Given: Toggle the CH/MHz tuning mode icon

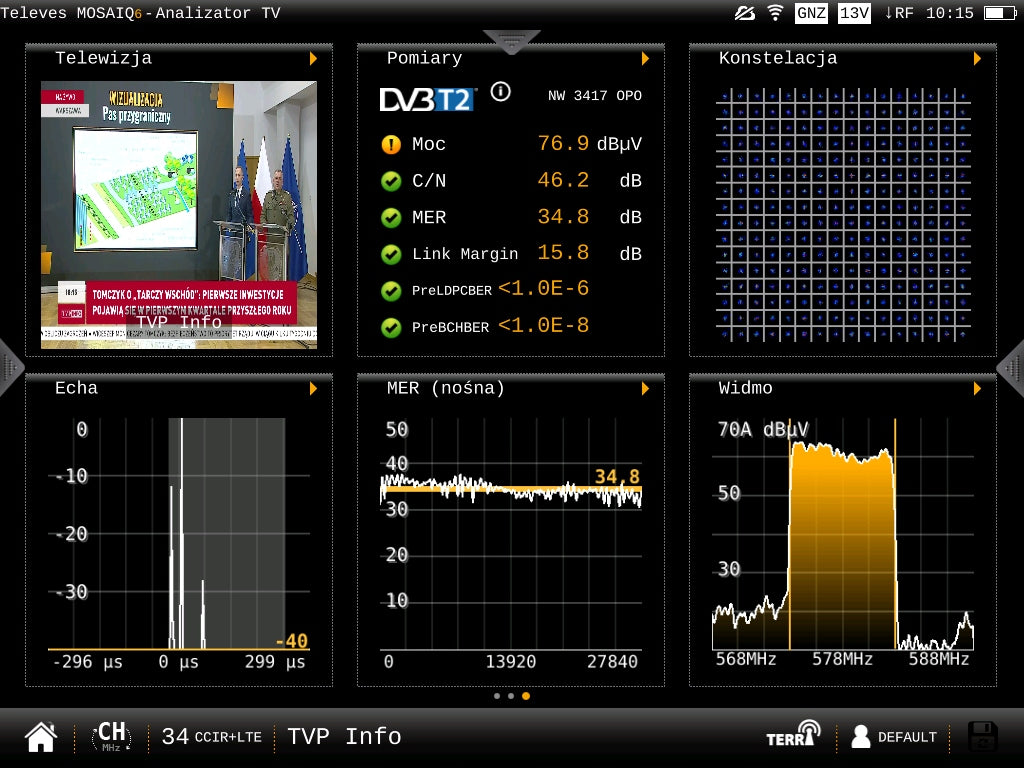Looking at the screenshot, I should tap(112, 736).
